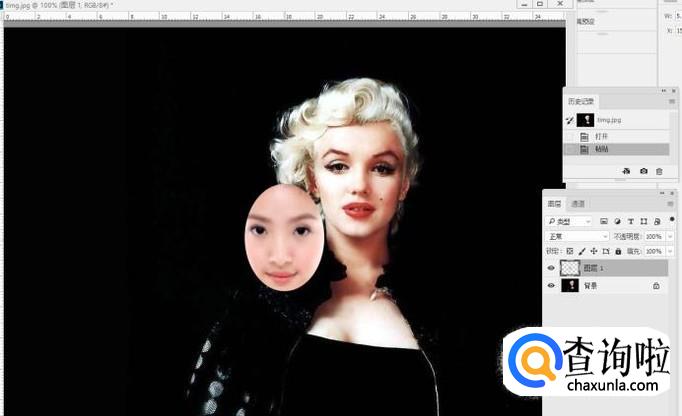This screenshot has height=416, width=682.
Task: Click the opacity 100% field
Action: 654,236
